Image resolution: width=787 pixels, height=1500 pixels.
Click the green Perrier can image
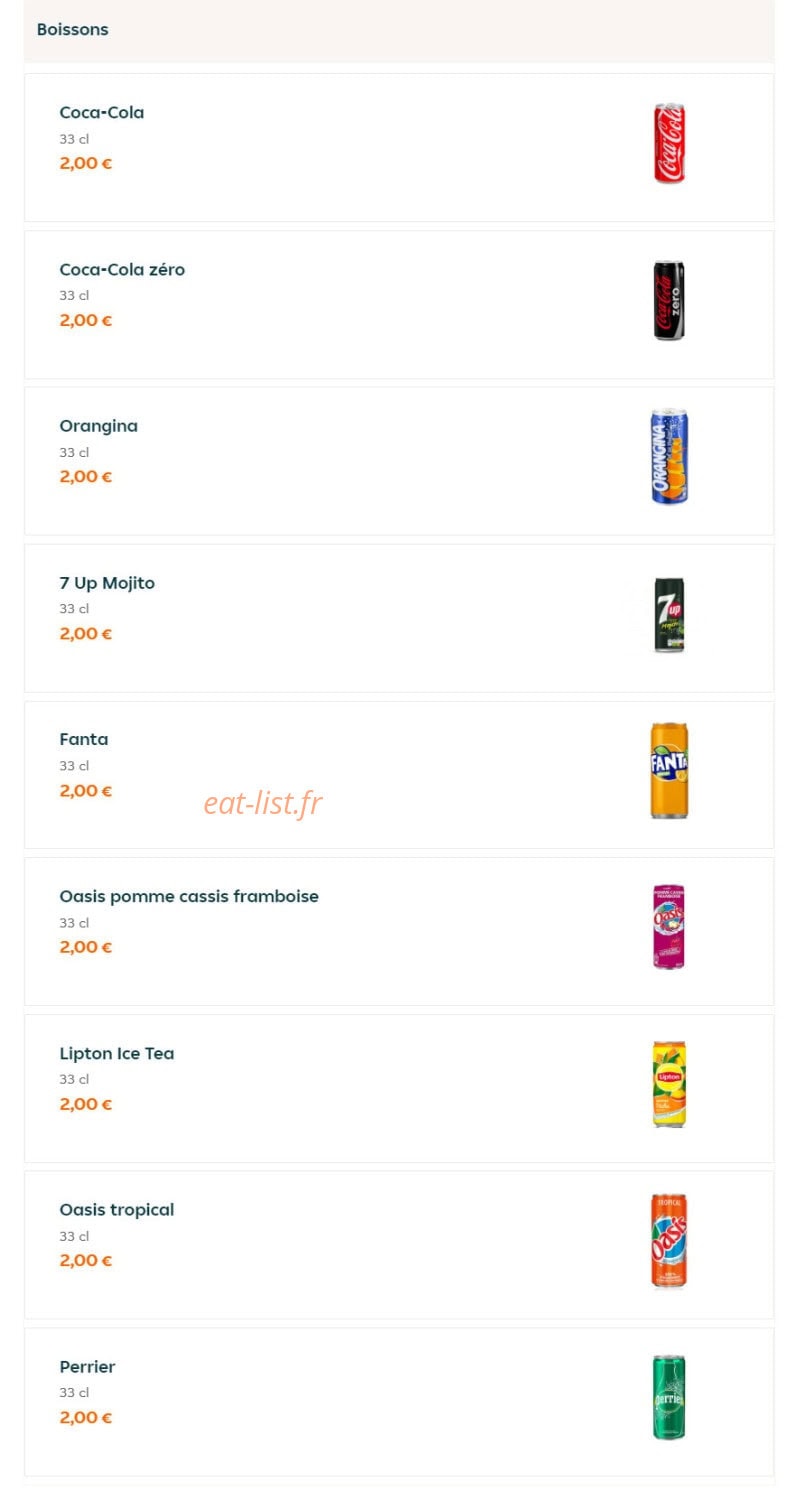pyautogui.click(x=669, y=1397)
